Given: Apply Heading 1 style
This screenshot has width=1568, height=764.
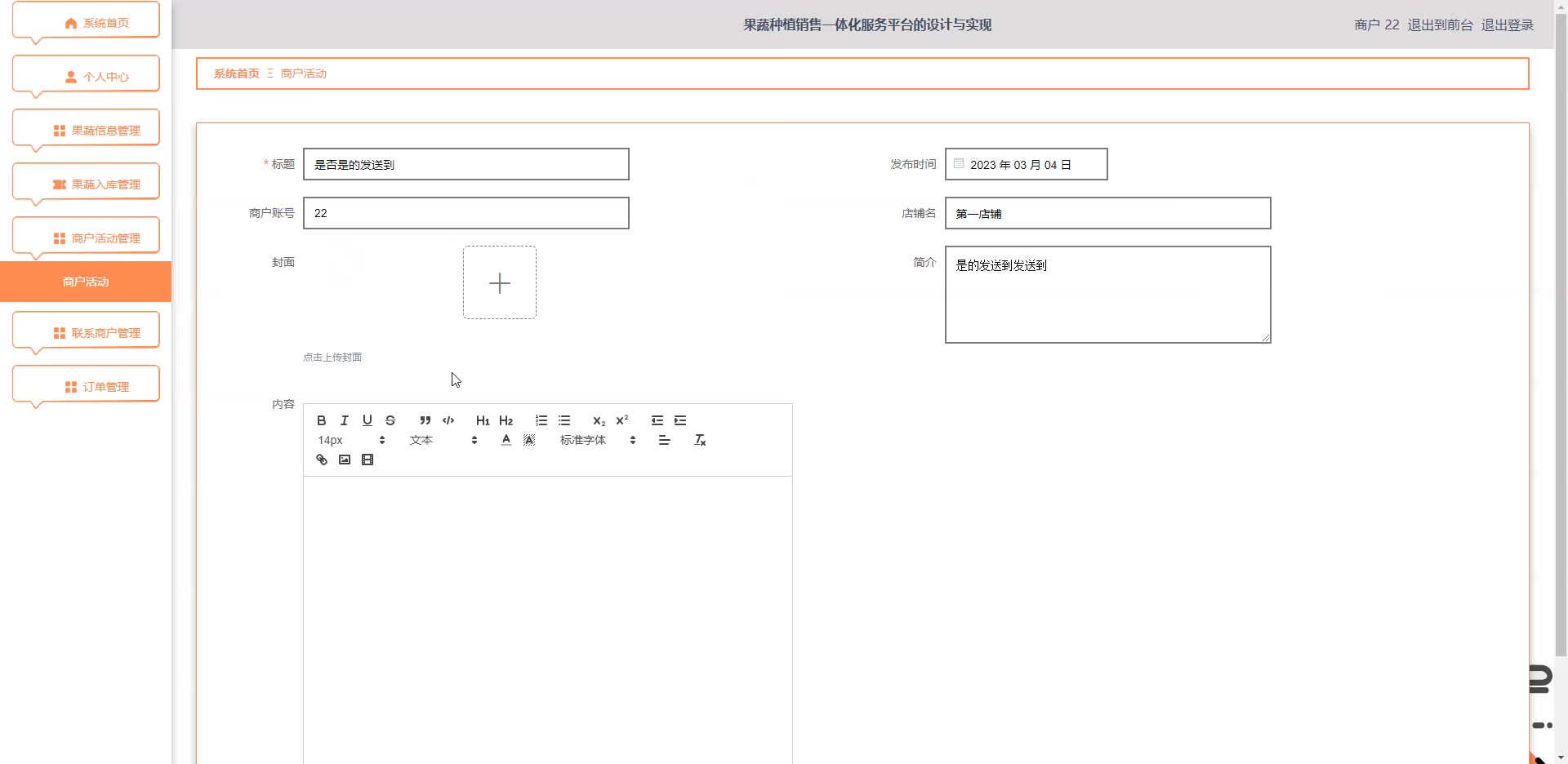Looking at the screenshot, I should 483,420.
